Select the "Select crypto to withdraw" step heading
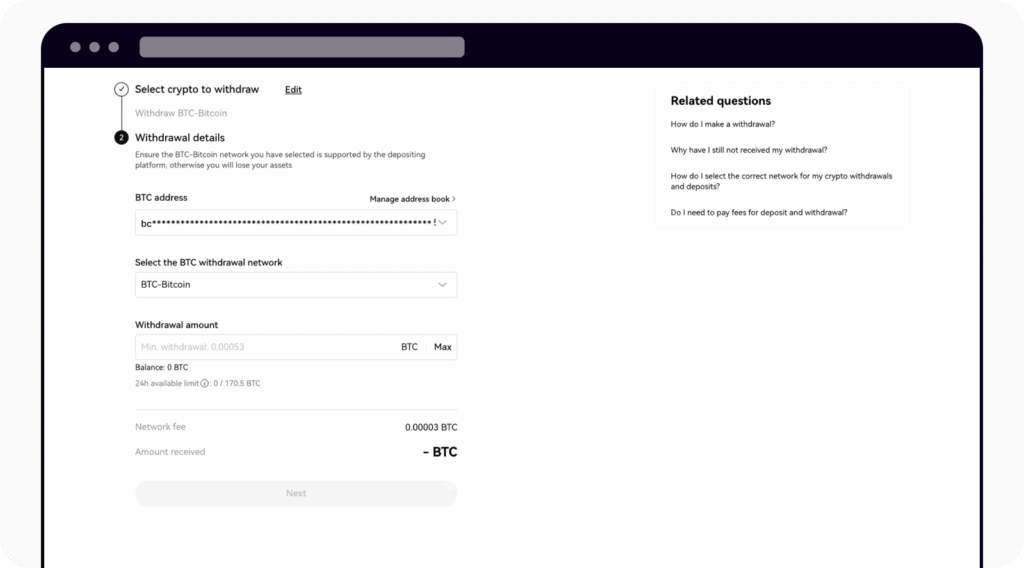1024x568 pixels. [x=197, y=89]
